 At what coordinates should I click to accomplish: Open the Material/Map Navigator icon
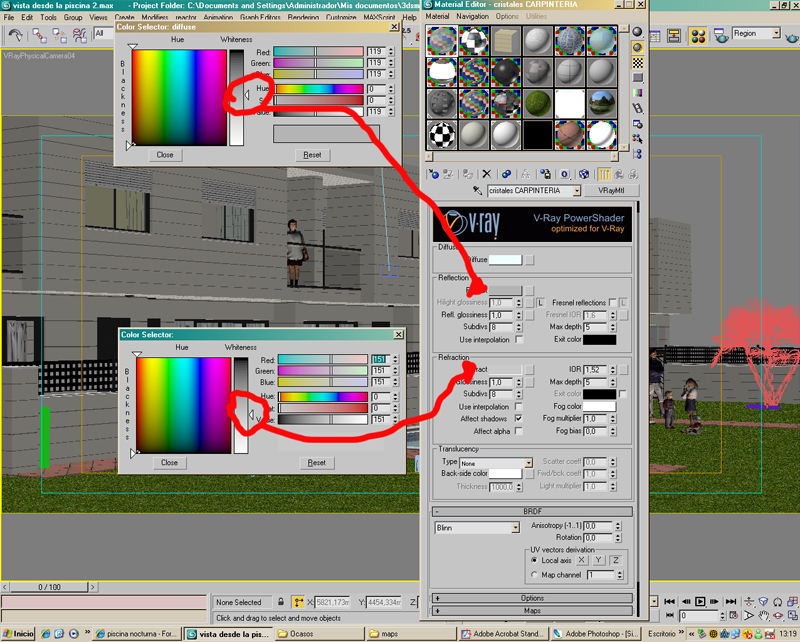pyautogui.click(x=638, y=154)
